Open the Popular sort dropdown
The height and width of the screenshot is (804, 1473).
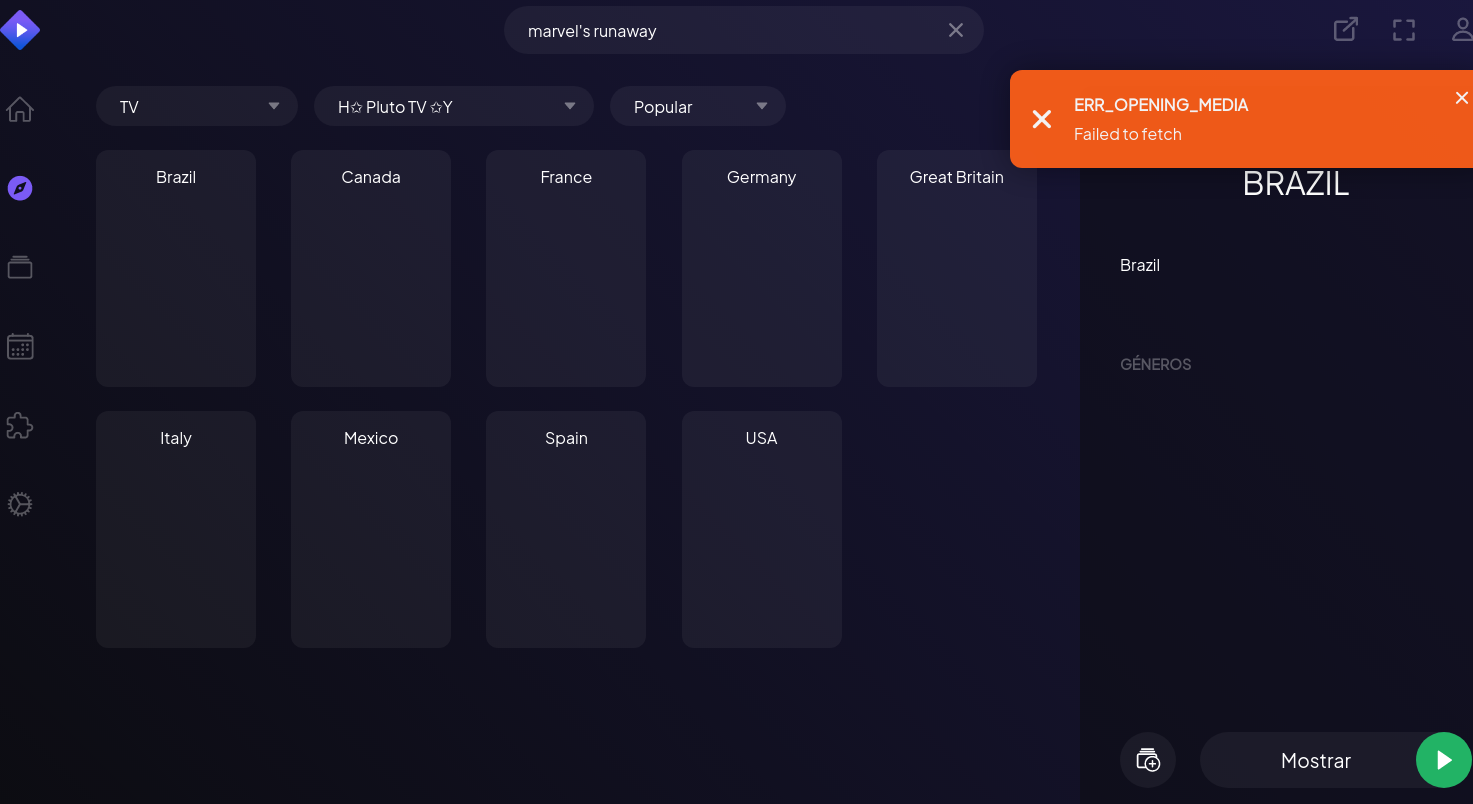(698, 106)
